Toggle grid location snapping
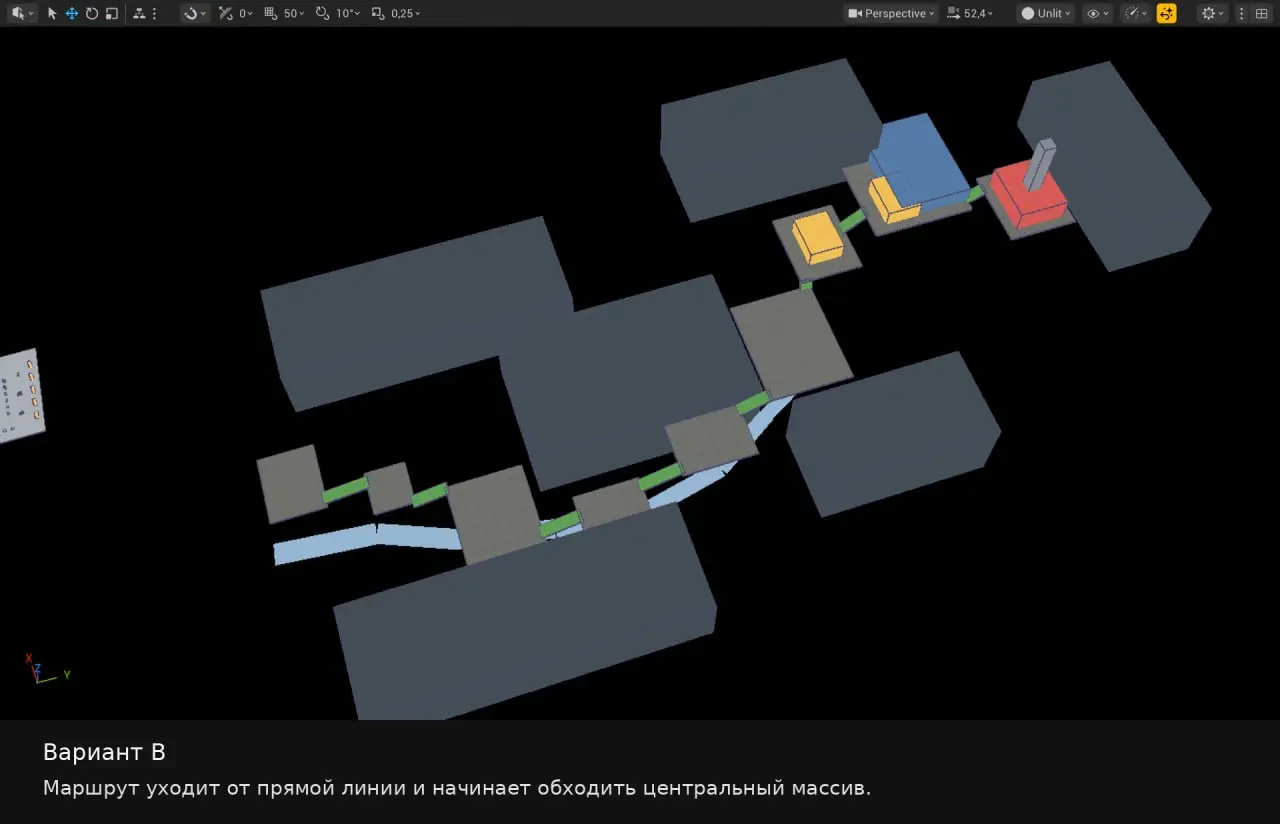This screenshot has width=1280, height=824. [271, 14]
